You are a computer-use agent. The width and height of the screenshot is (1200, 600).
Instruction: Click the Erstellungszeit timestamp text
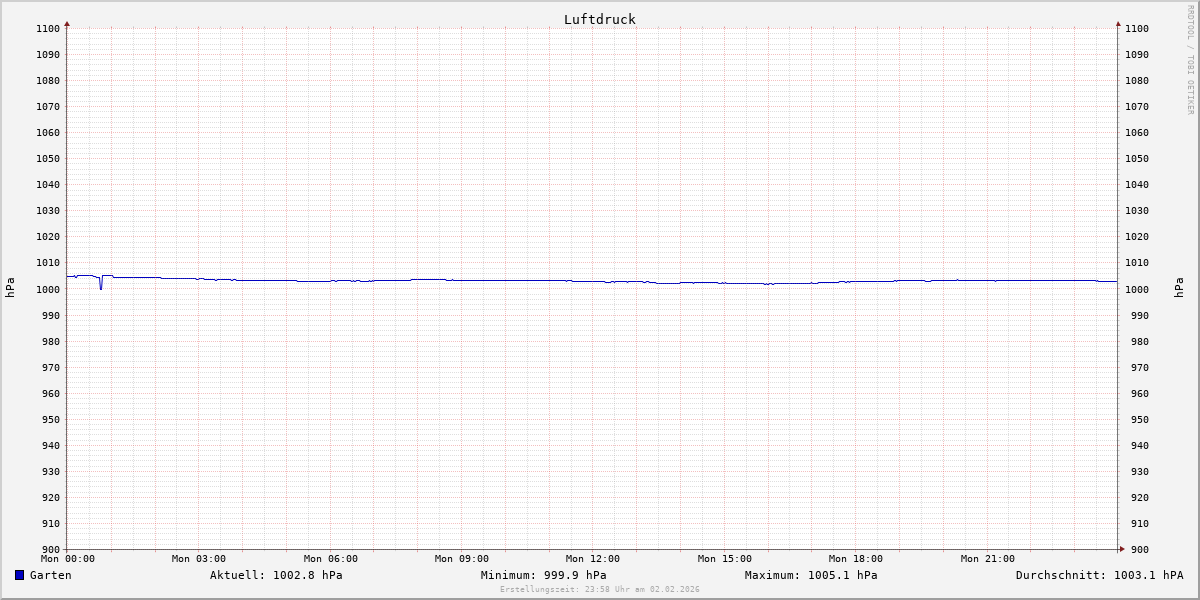click(599, 589)
